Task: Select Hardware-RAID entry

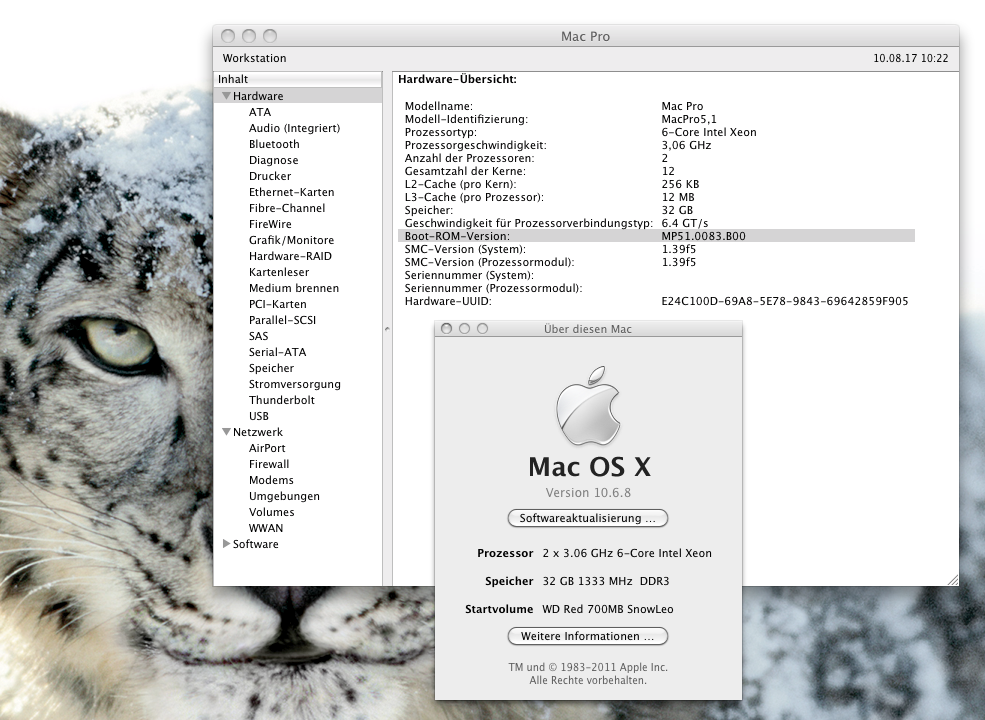Action: 290,256
